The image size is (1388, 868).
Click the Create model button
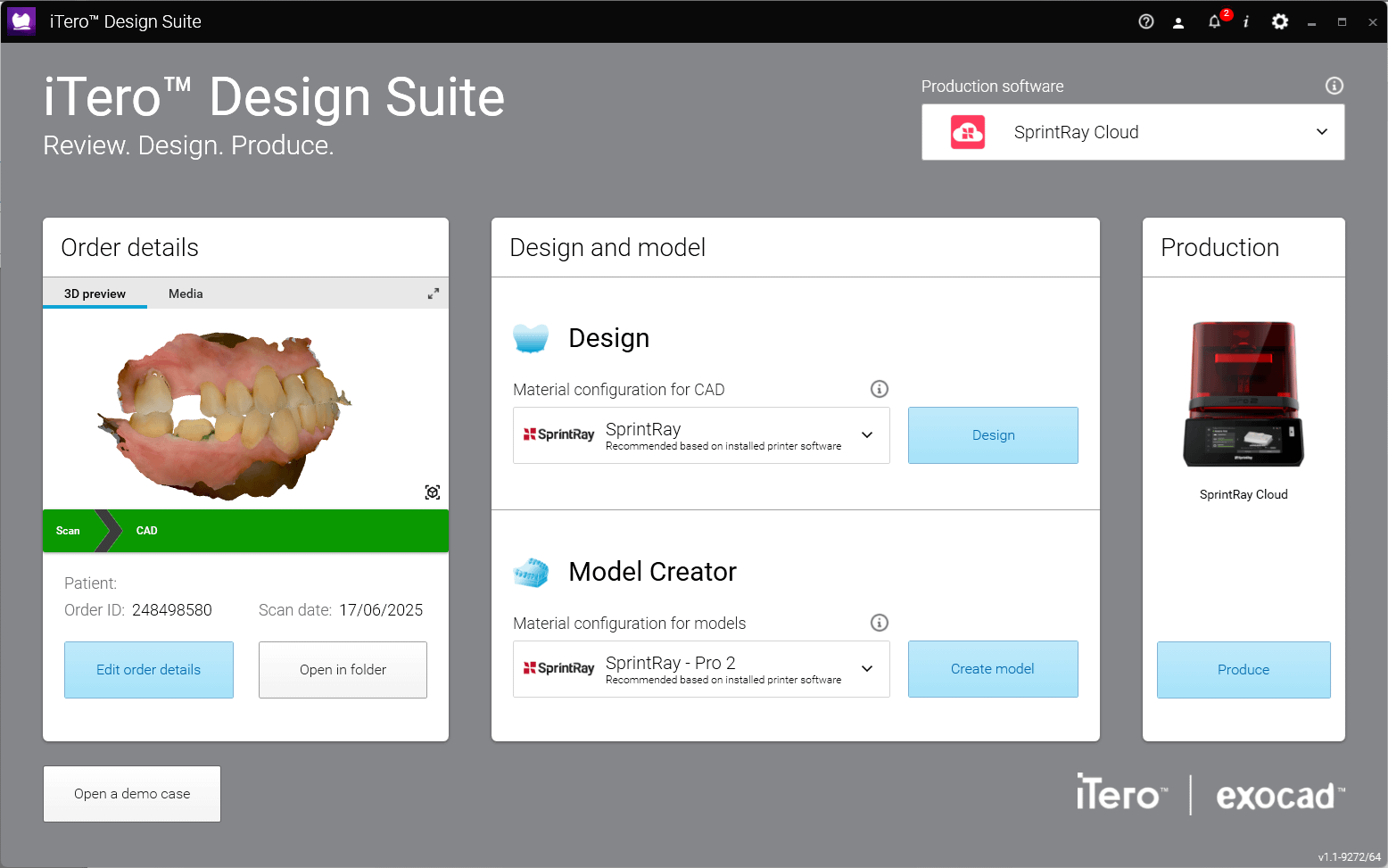pos(993,669)
